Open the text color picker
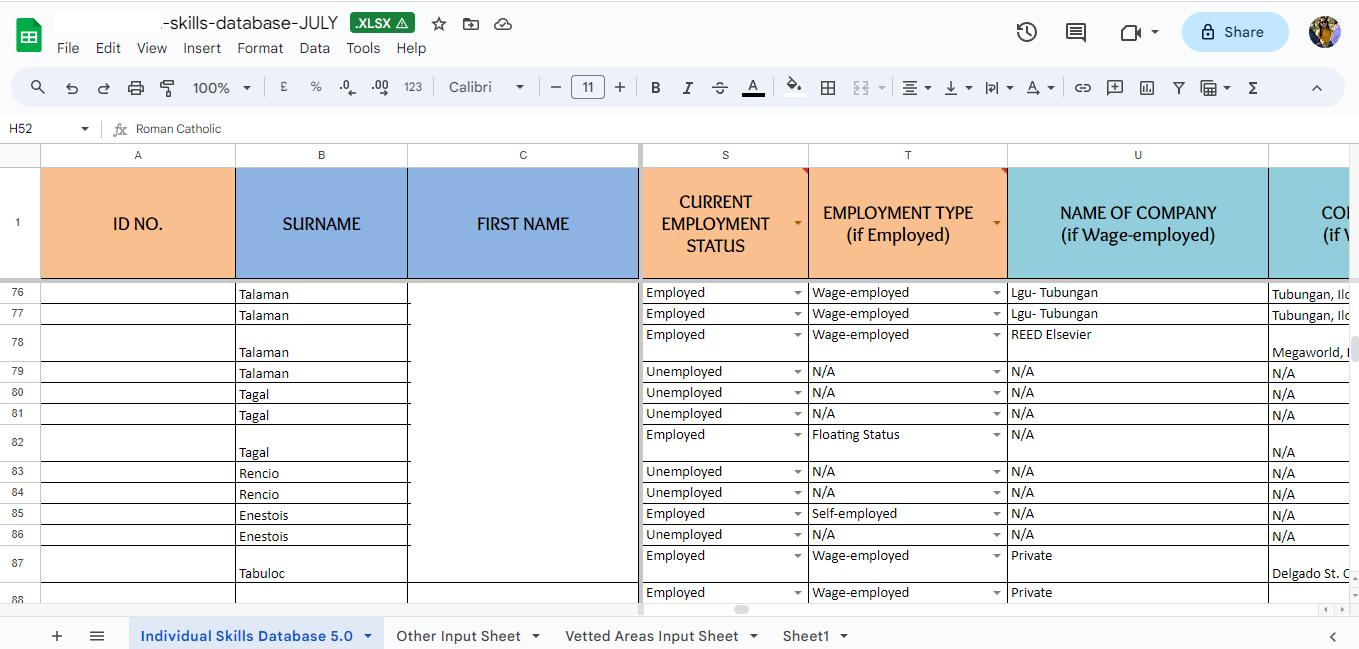 click(x=753, y=88)
